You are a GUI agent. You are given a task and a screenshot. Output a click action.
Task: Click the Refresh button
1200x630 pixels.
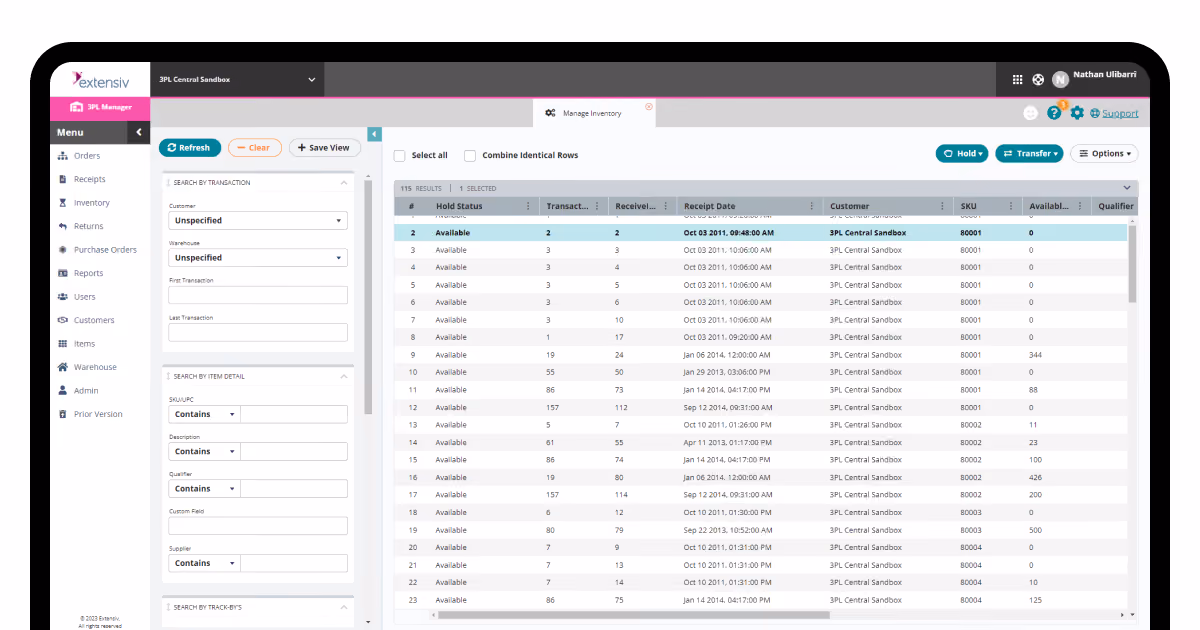tap(189, 147)
